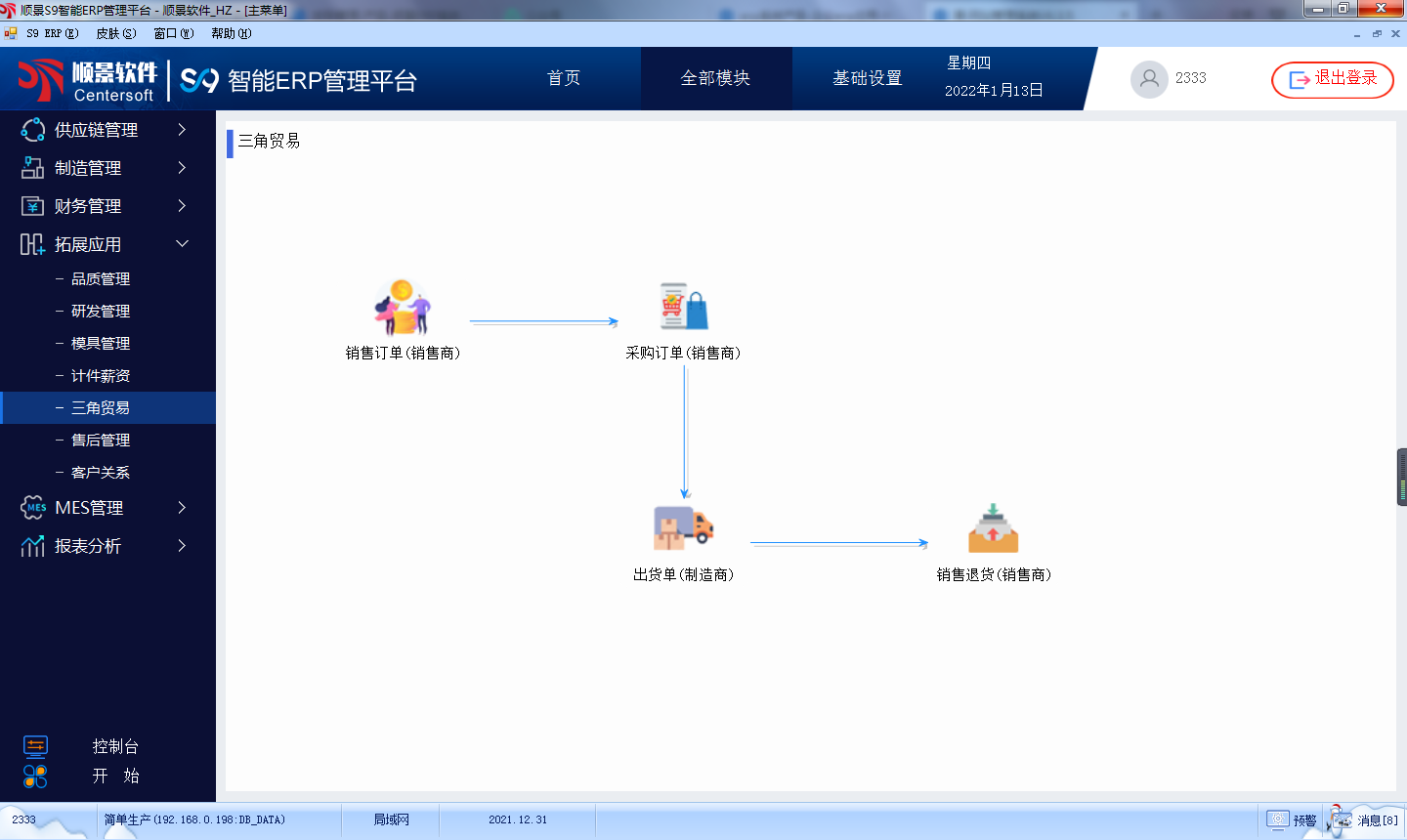Screen dimensions: 1407x840
Task: Click the 销售退货(销售商) label
Action: click(994, 574)
